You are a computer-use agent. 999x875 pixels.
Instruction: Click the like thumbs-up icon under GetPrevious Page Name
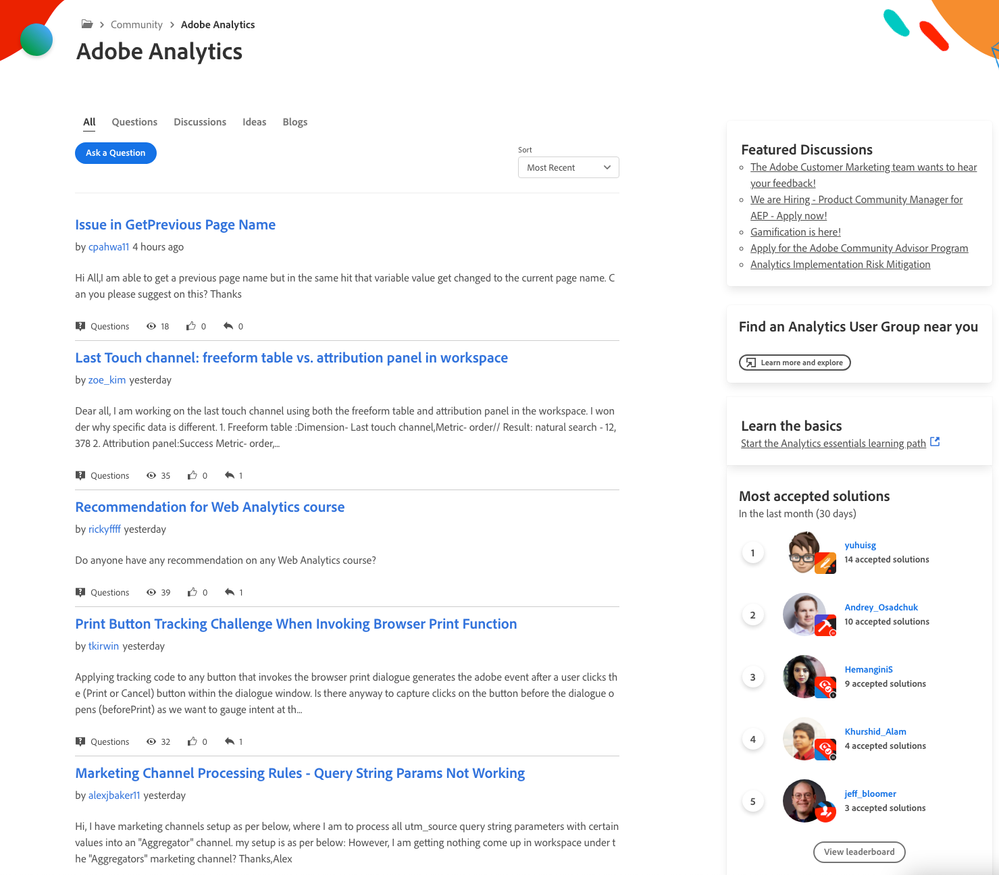coord(190,326)
